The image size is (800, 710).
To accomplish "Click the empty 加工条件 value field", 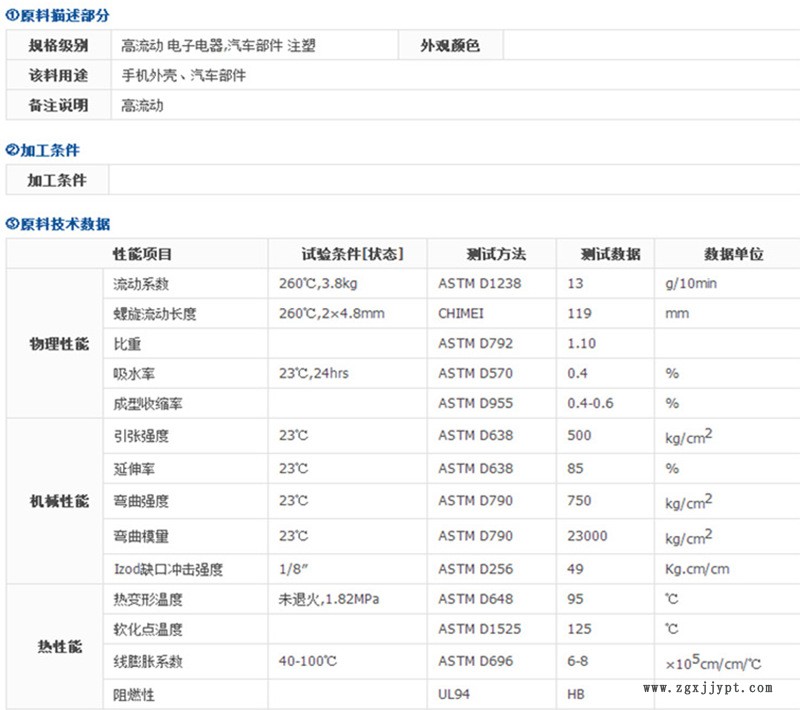I will pyautogui.click(x=450, y=180).
